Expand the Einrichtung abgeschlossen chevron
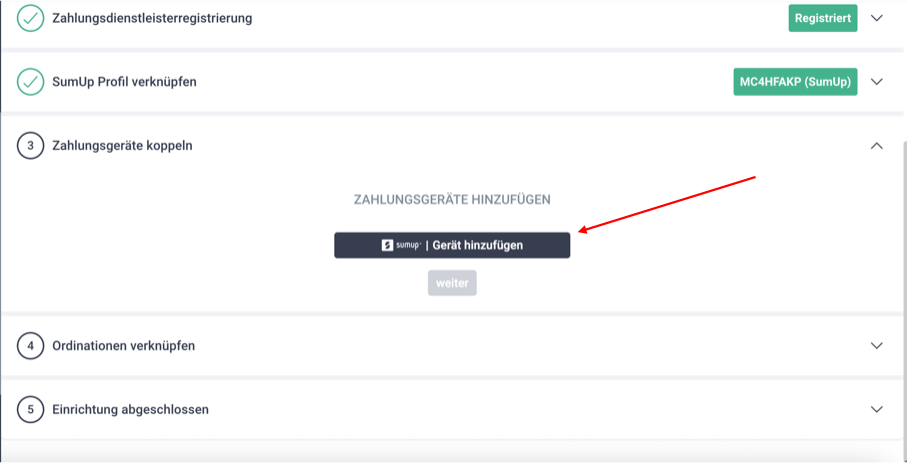Screen dimensions: 908x464 click(x=877, y=410)
